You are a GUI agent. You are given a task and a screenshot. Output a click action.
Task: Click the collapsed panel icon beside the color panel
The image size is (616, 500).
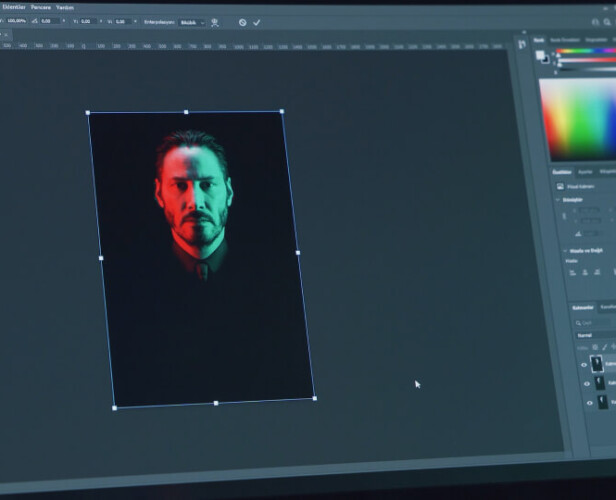pyautogui.click(x=523, y=42)
